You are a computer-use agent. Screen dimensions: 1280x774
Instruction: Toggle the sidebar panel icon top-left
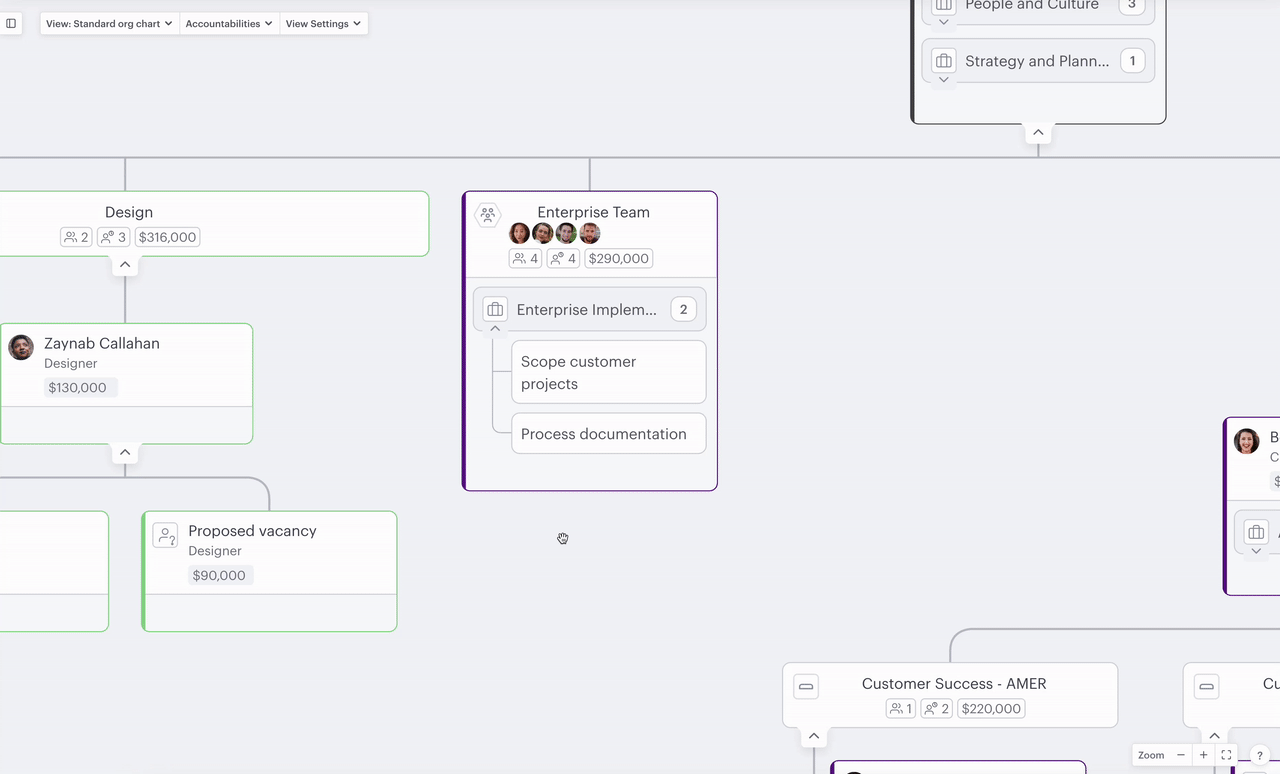tap(11, 23)
